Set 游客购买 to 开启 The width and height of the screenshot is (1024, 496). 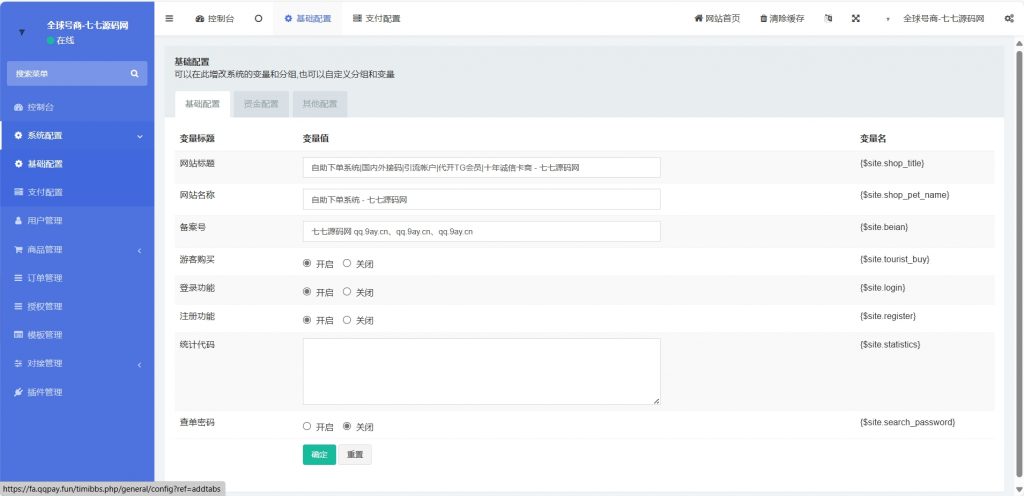click(x=307, y=264)
